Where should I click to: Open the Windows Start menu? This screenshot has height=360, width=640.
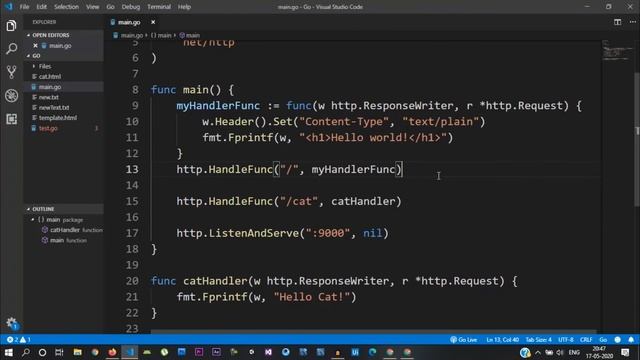coord(8,352)
